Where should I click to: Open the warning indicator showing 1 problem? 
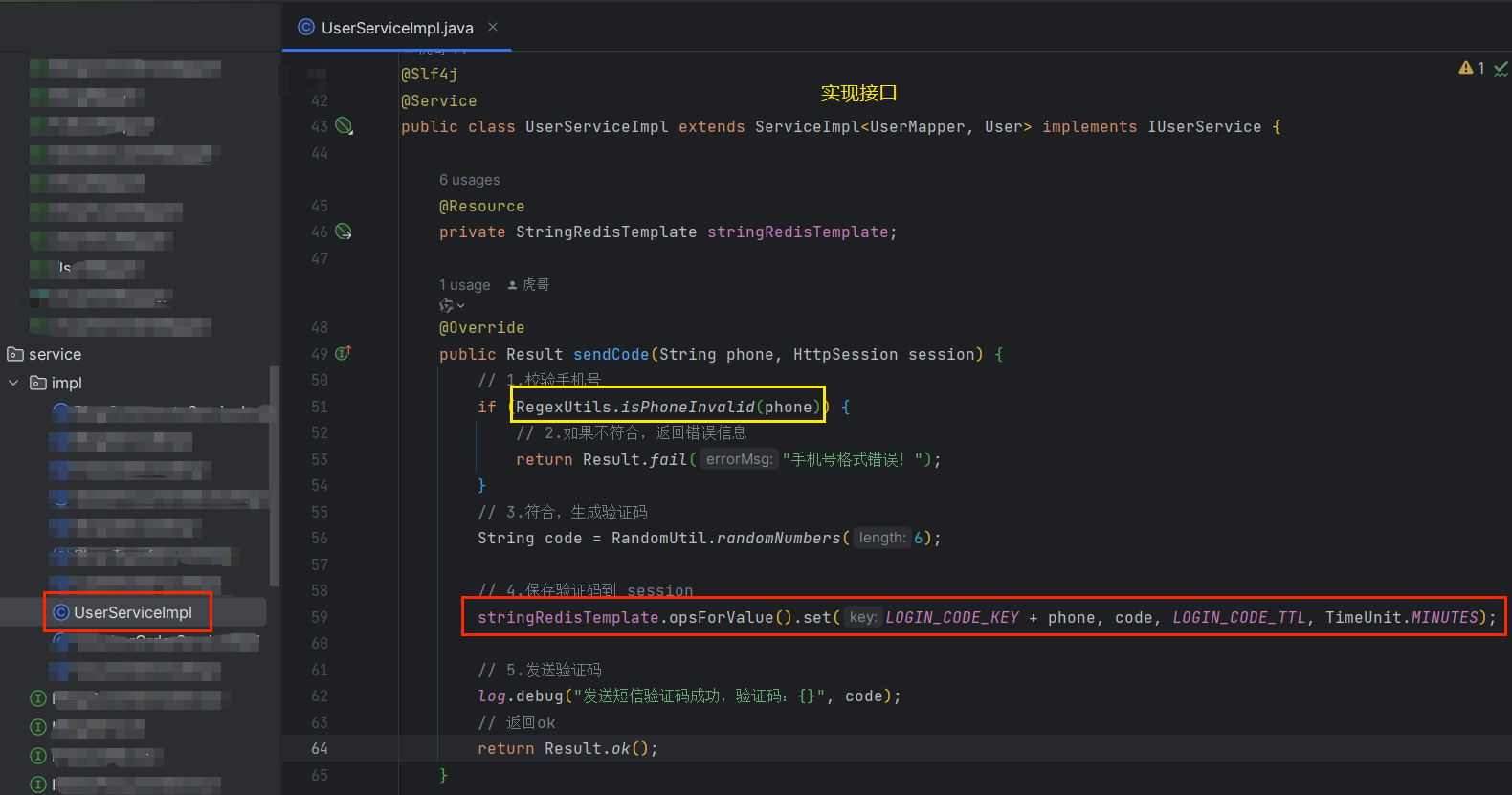[x=1472, y=68]
